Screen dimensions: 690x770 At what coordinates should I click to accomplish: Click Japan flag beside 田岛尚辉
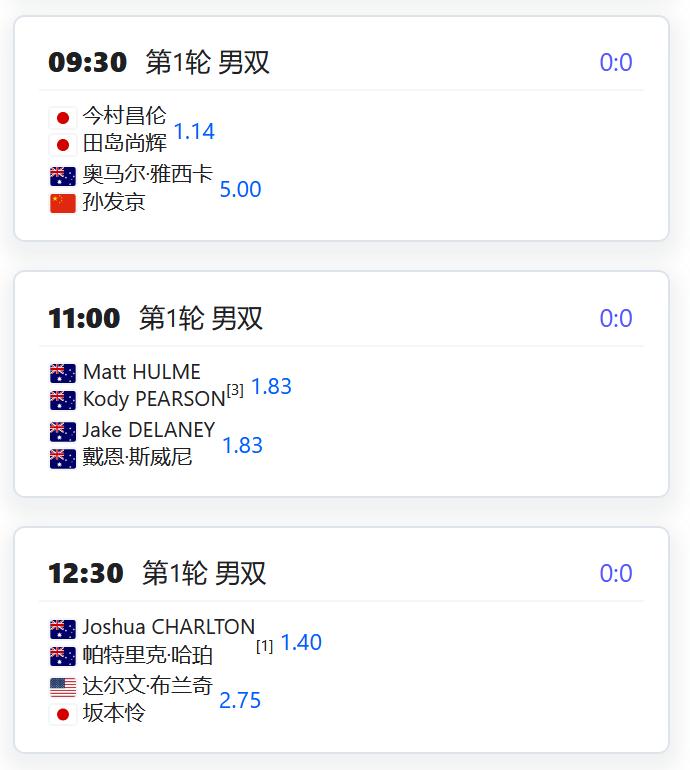(63, 145)
